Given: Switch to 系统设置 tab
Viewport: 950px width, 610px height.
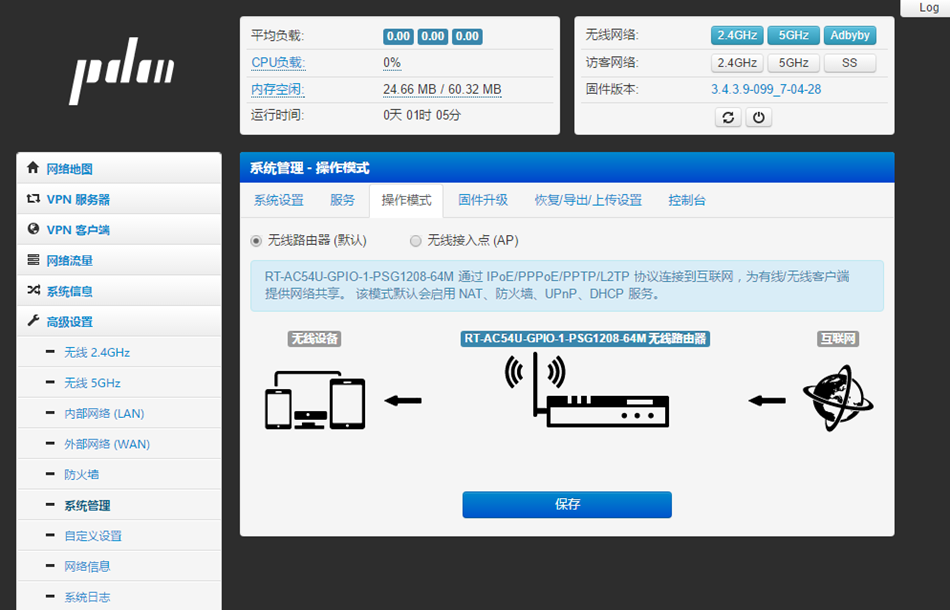Looking at the screenshot, I should click(x=279, y=201).
